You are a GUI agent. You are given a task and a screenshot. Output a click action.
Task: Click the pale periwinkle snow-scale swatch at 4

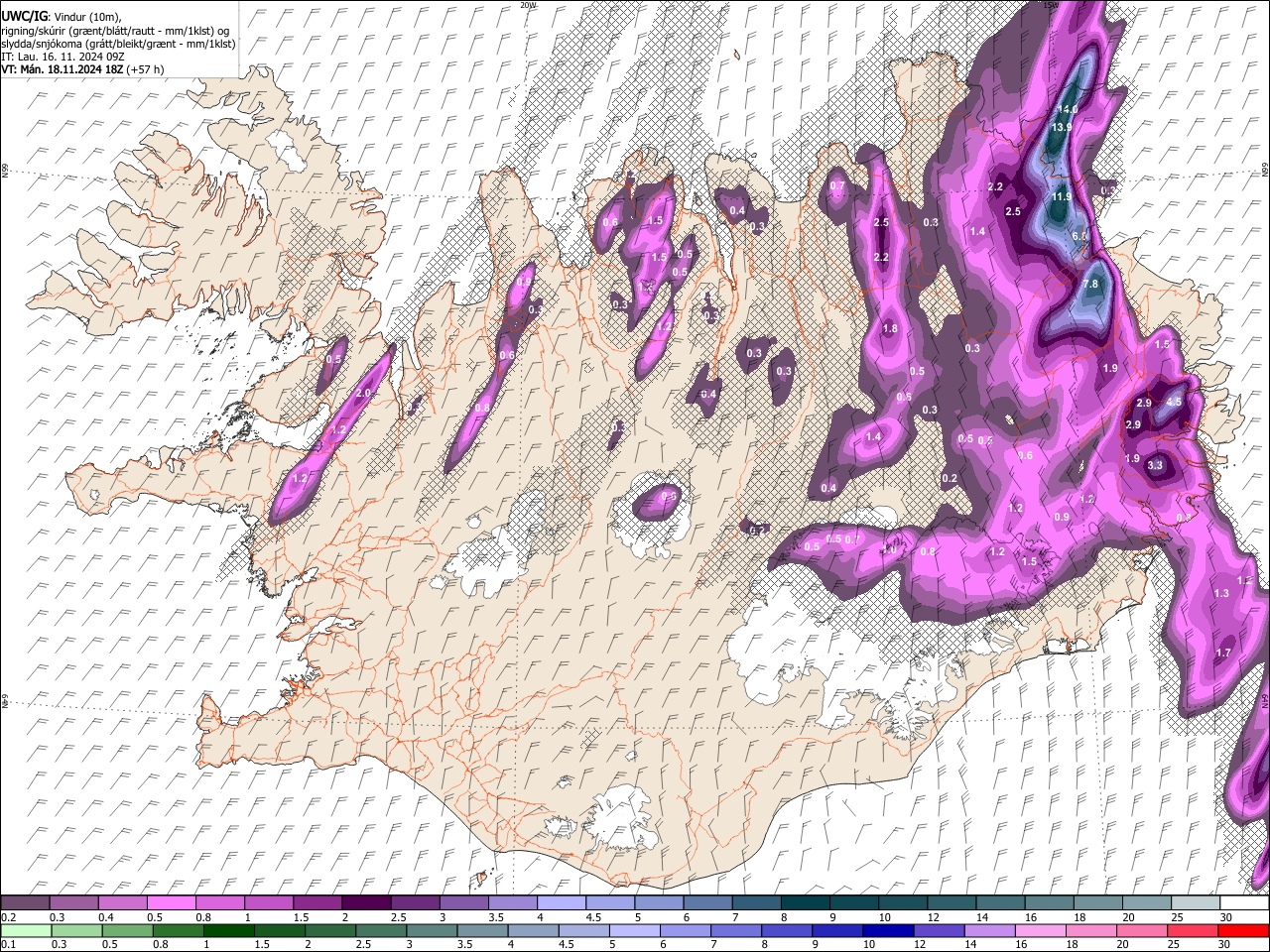coord(562,903)
